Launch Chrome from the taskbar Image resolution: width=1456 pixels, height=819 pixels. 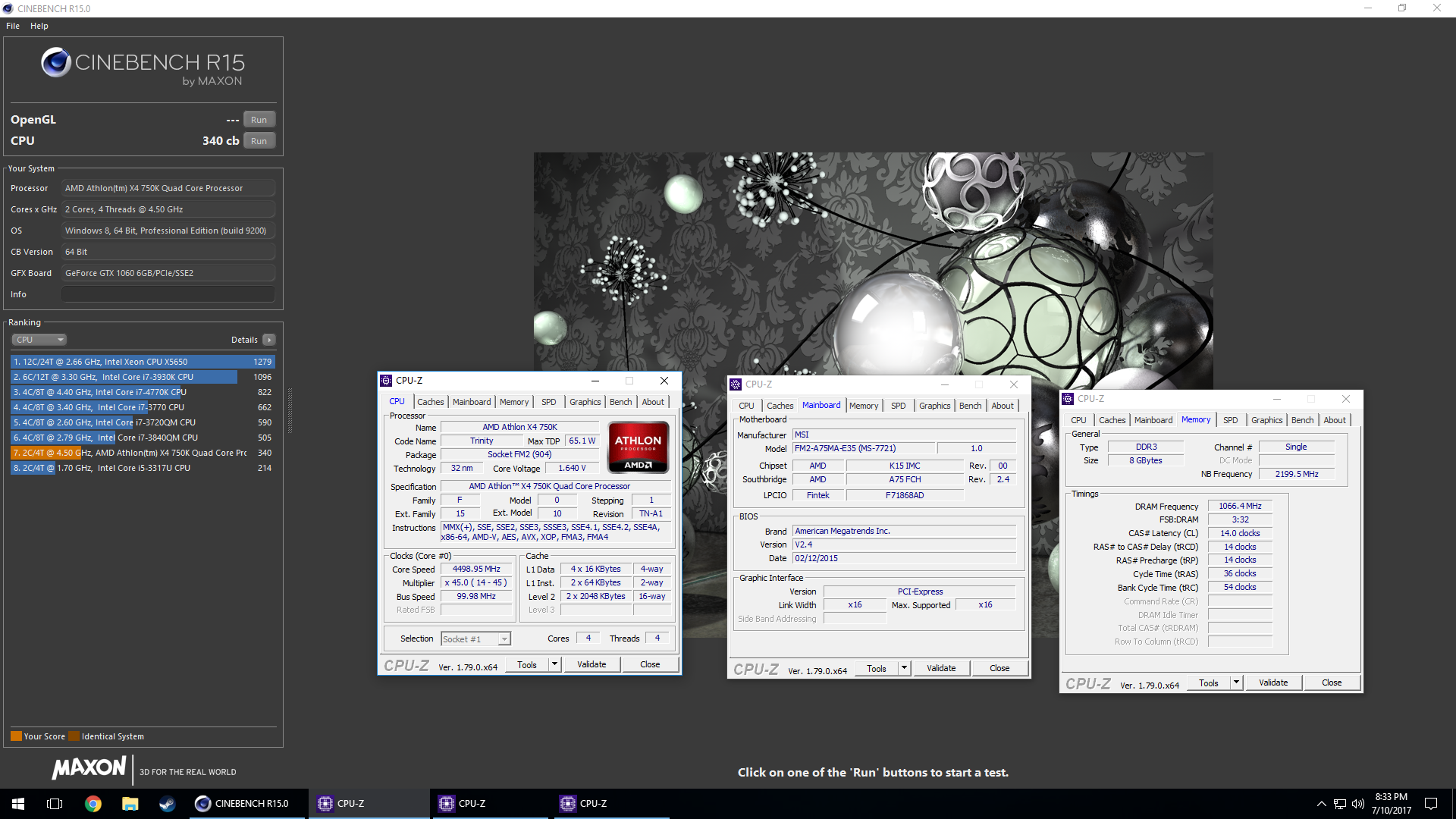[x=93, y=804]
